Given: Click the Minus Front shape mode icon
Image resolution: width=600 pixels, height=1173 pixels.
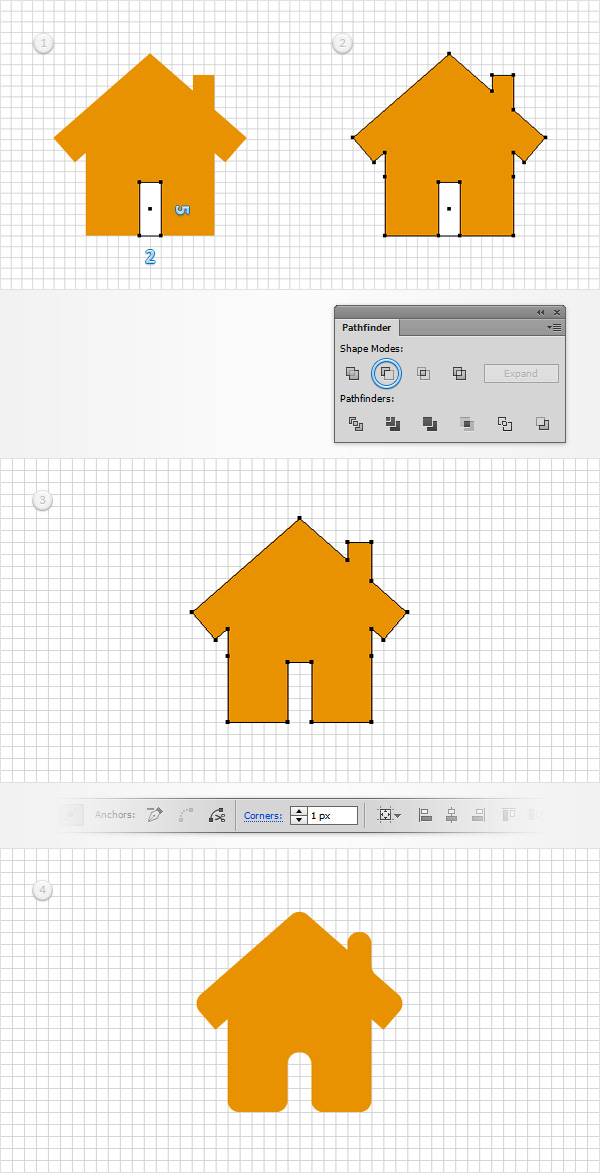Looking at the screenshot, I should pos(387,373).
